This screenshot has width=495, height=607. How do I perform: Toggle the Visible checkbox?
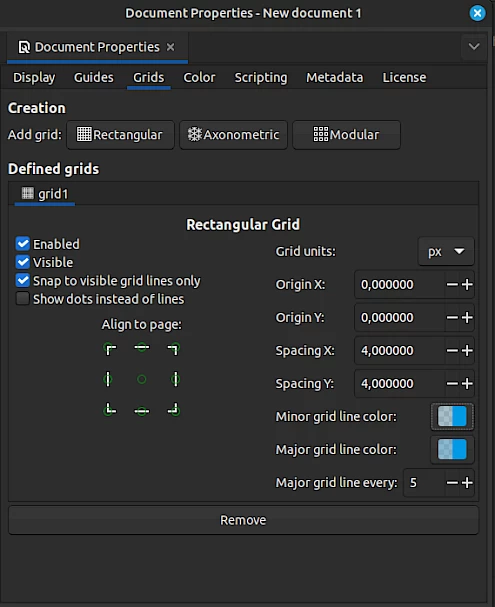pos(23,262)
